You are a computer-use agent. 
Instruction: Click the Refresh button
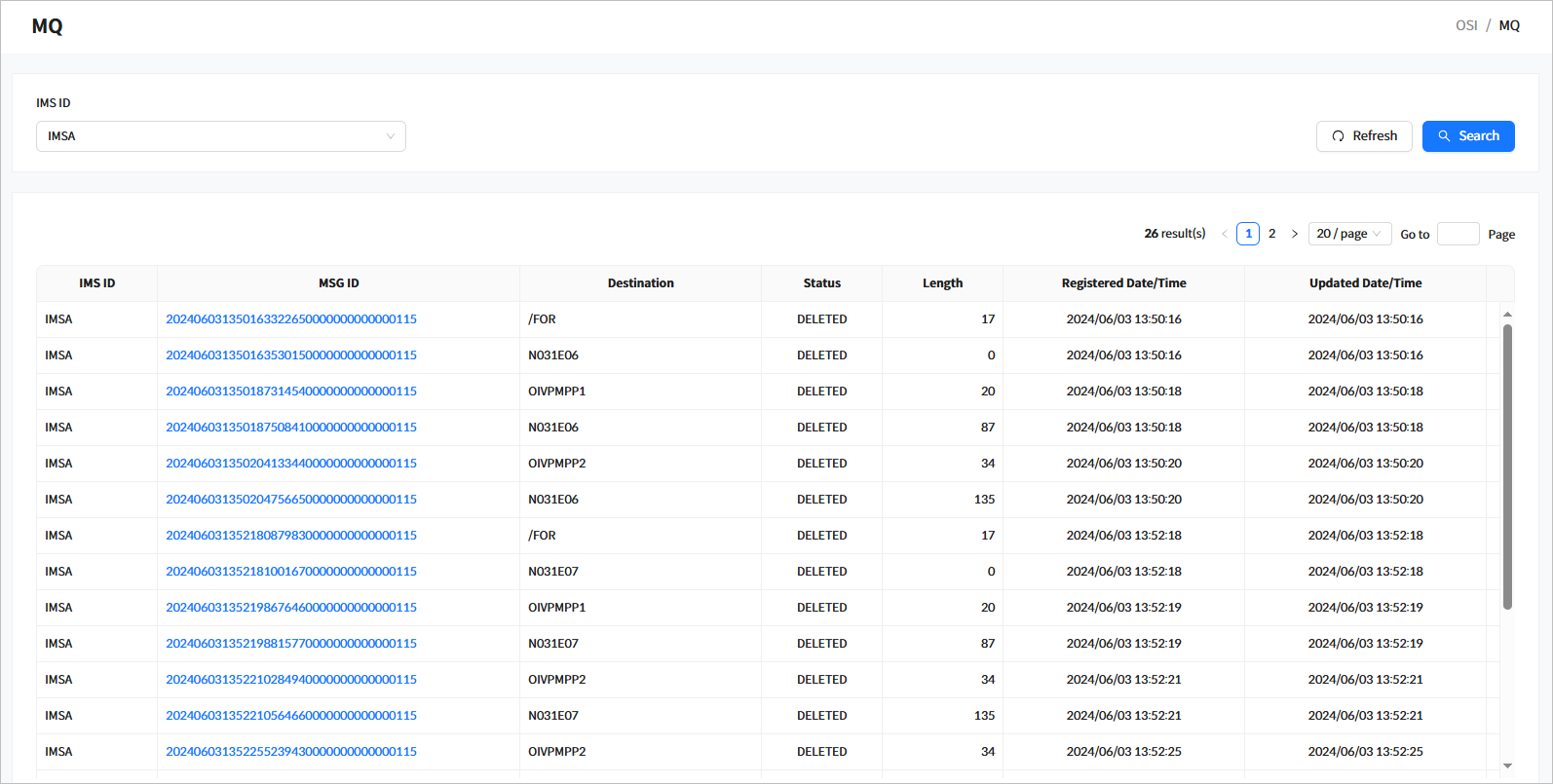pos(1363,136)
